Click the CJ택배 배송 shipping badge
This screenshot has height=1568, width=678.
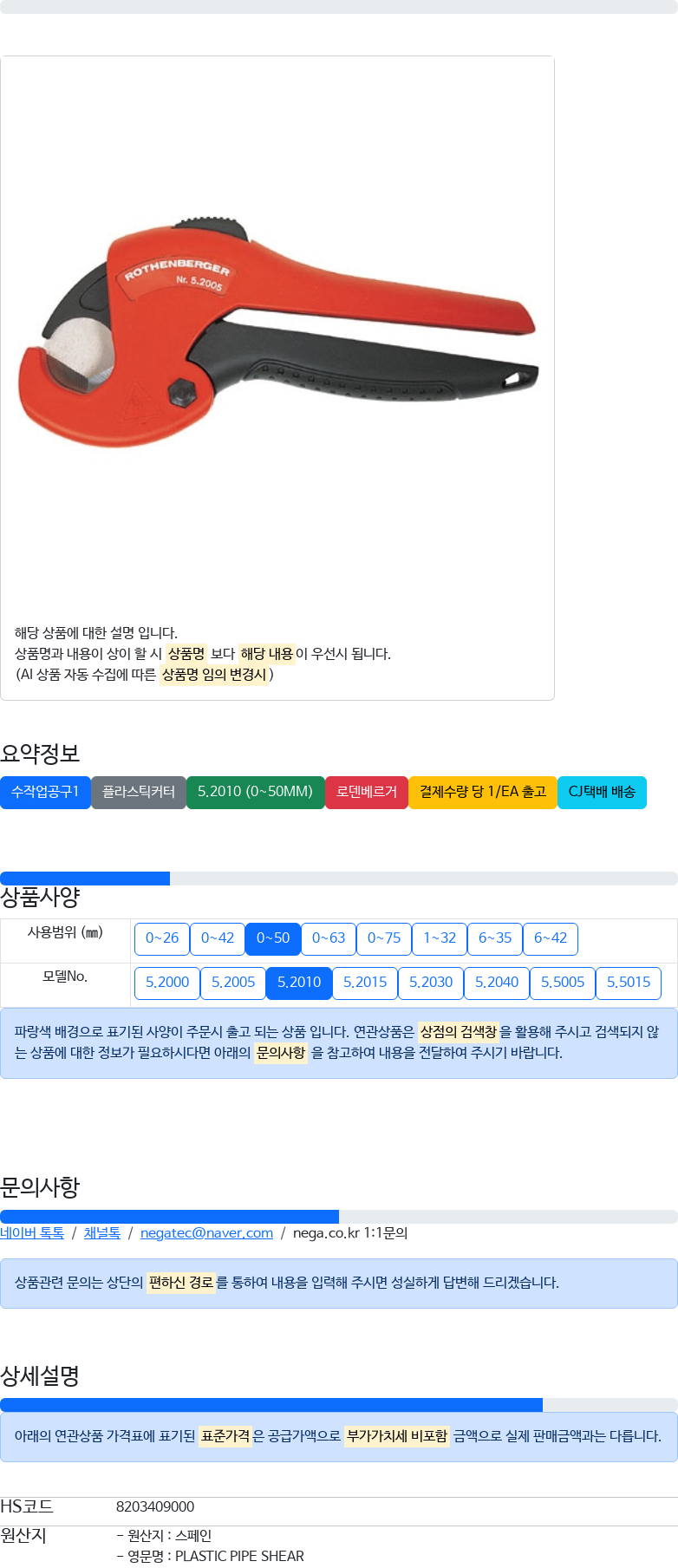click(602, 793)
